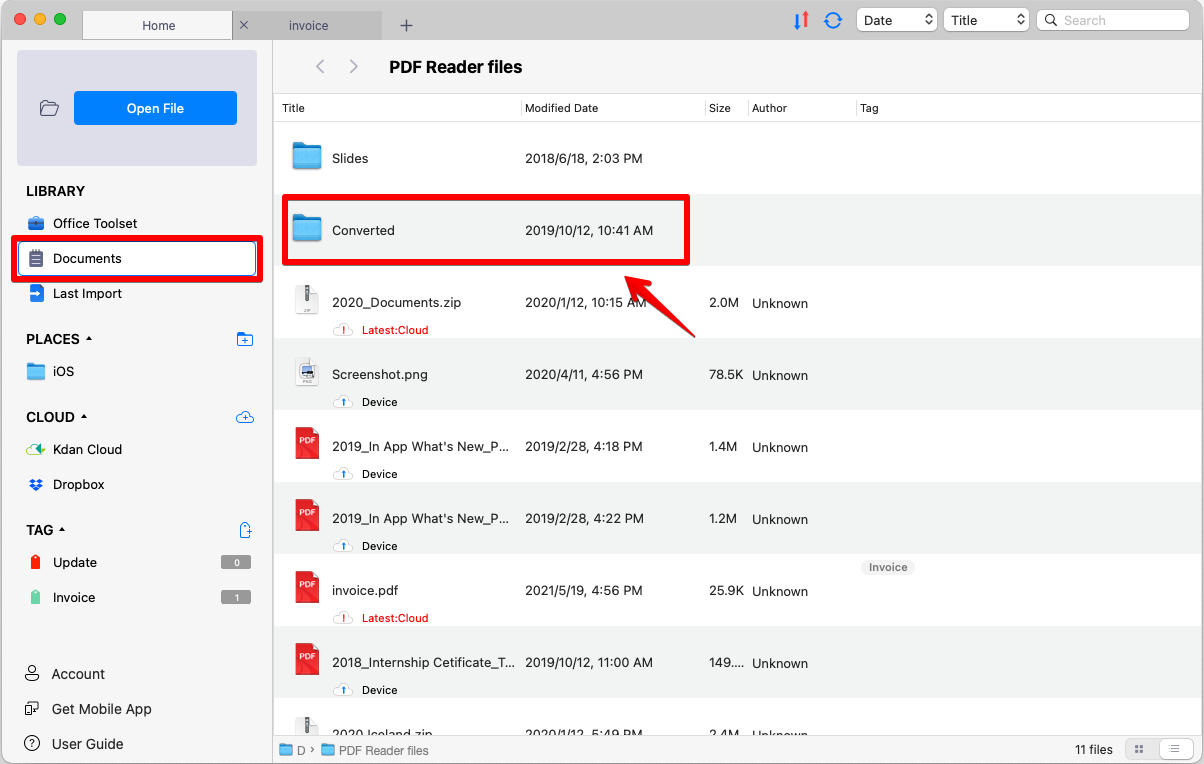Open the Date sort dropdown
This screenshot has width=1204, height=764.
(897, 20)
